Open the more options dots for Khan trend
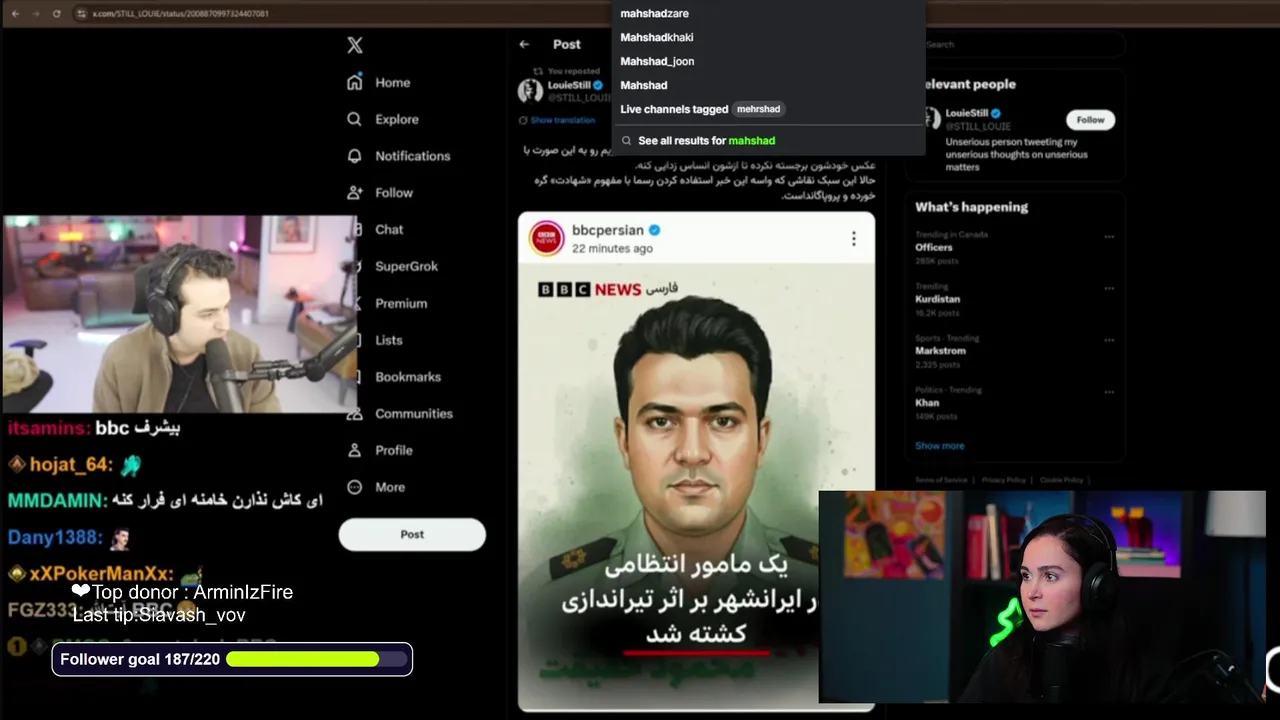The width and height of the screenshot is (1280, 720). (x=1109, y=392)
